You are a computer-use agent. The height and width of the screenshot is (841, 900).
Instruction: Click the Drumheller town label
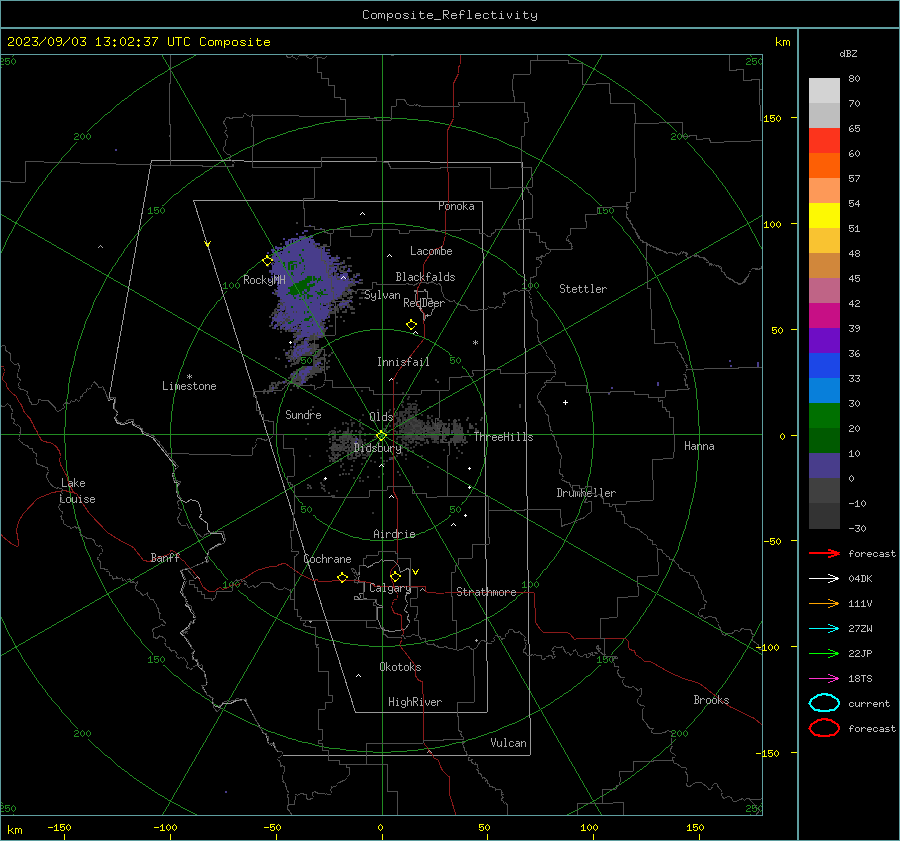(586, 493)
